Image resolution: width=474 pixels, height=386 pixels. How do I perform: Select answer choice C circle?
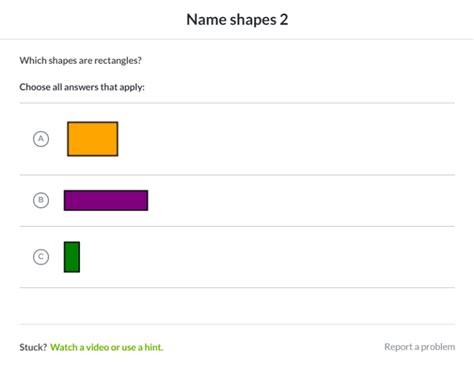[41, 257]
